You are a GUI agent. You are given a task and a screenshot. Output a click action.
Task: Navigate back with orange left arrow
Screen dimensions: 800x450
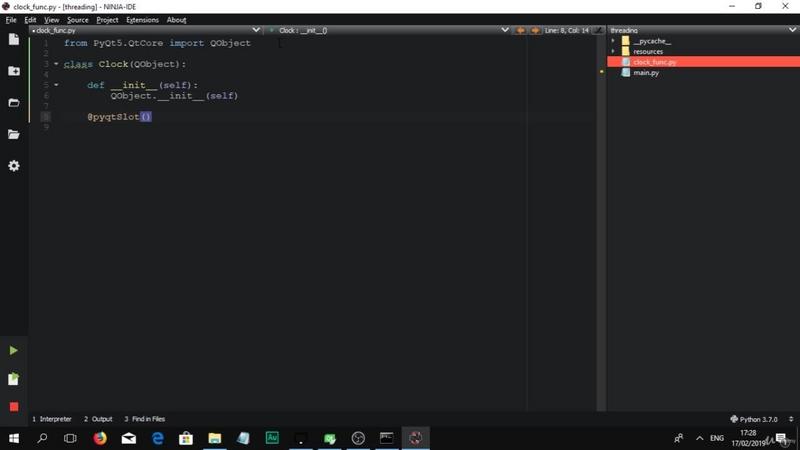click(x=520, y=31)
